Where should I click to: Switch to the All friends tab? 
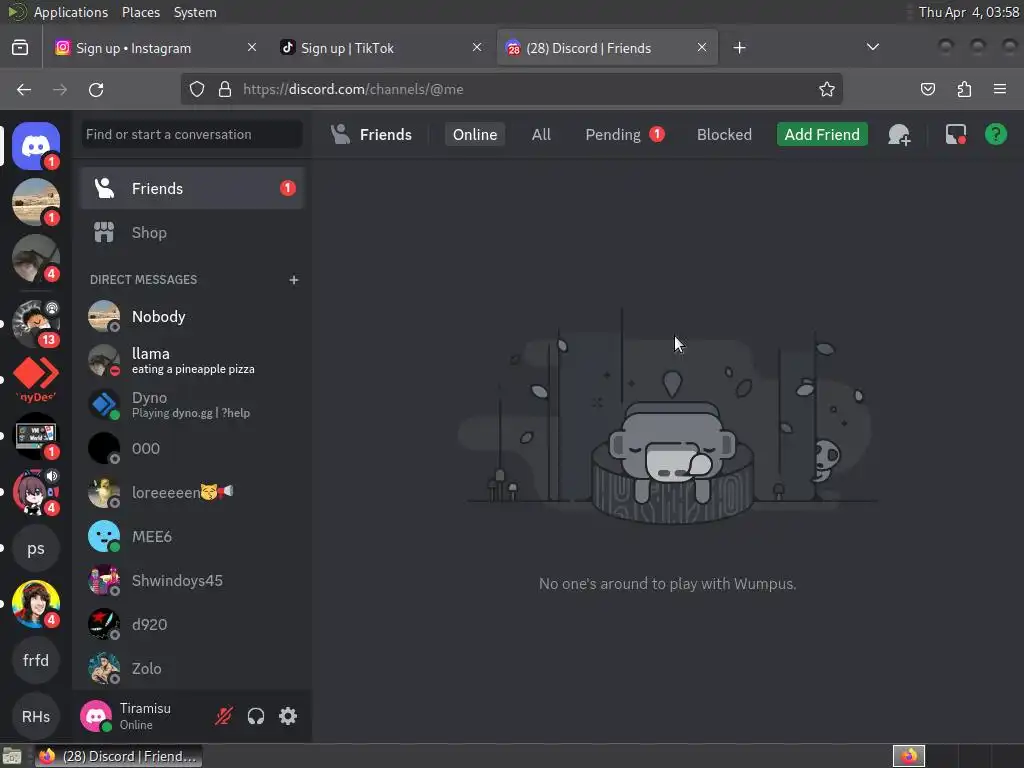click(x=541, y=135)
